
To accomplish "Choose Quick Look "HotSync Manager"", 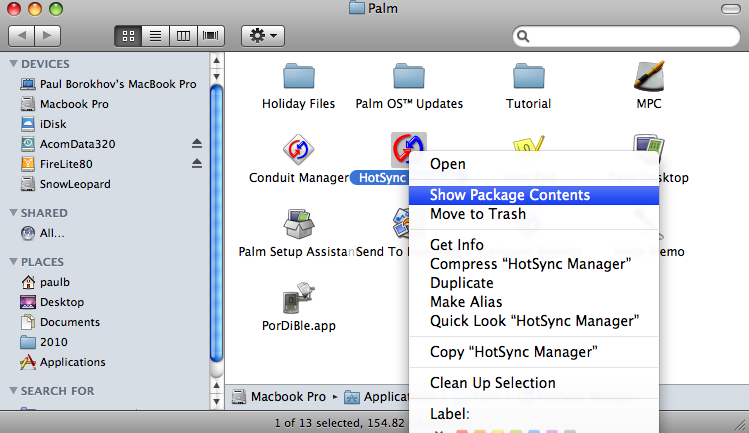I will tap(534, 321).
